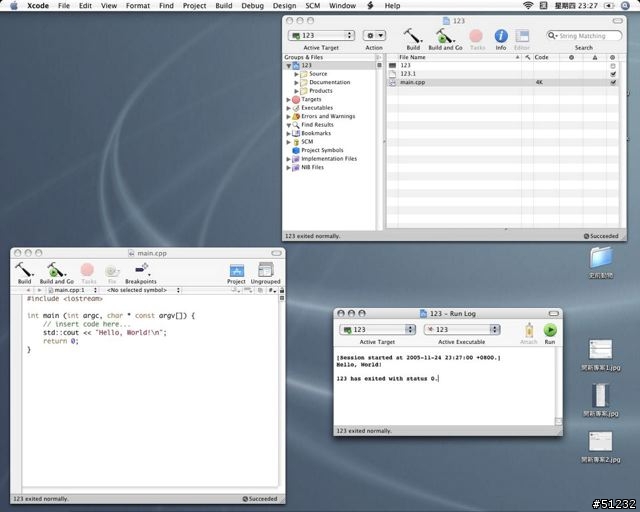This screenshot has width=640, height=512.
Task: Open the Spotlight search icon in menu bar
Action: pyautogui.click(x=626, y=6)
